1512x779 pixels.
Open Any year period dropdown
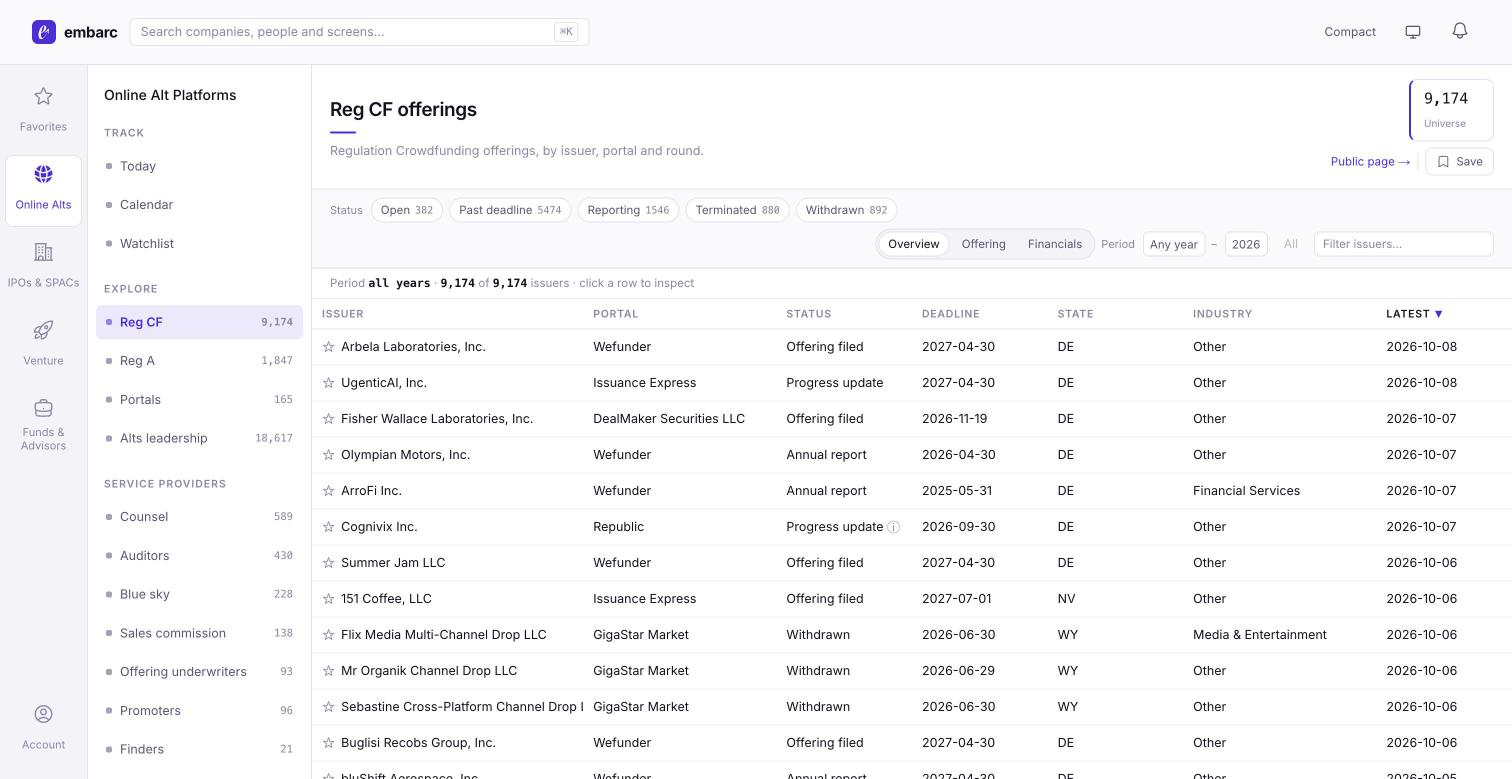(1174, 244)
